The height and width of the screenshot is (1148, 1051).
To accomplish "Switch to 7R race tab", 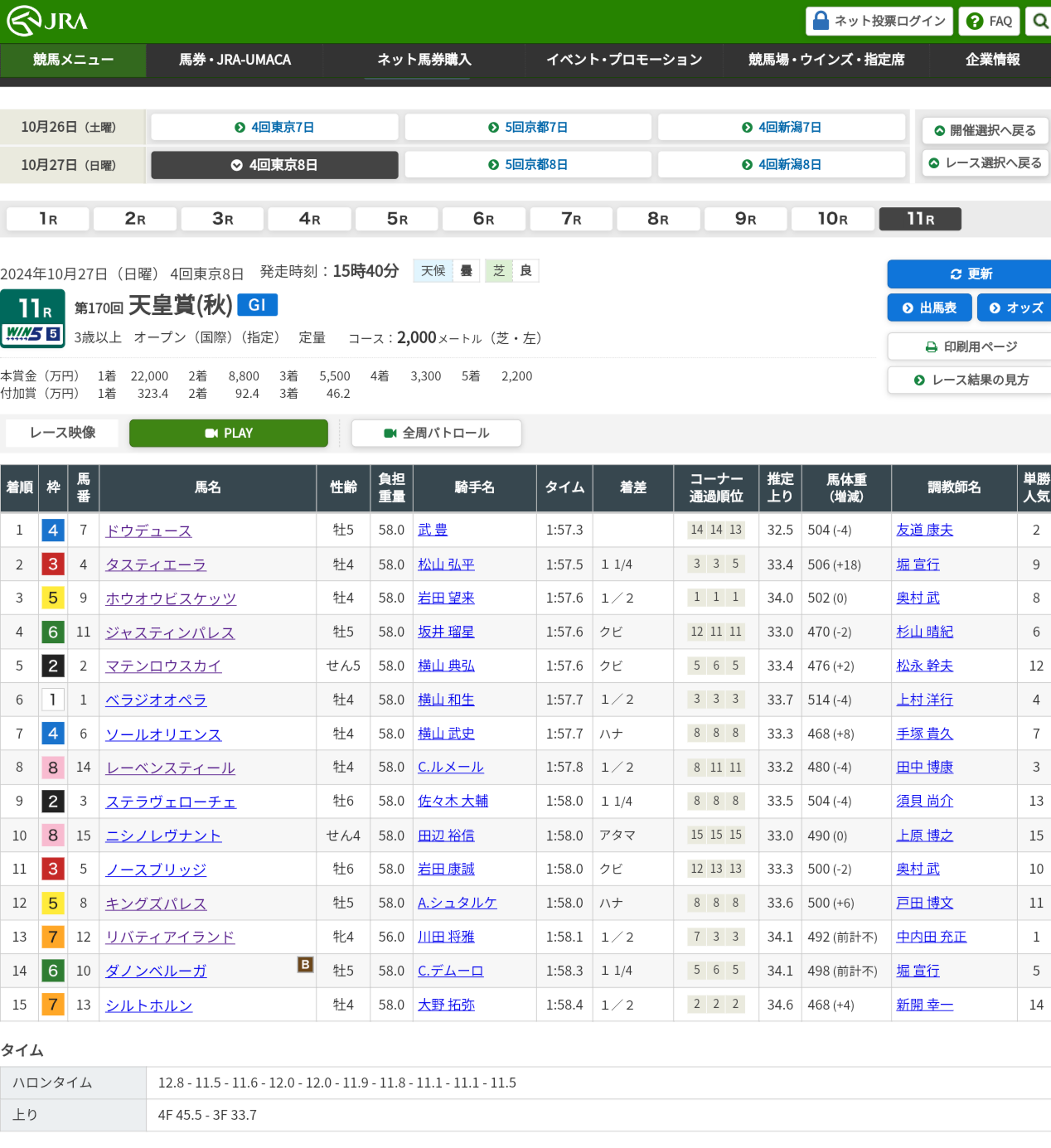I will click(x=572, y=219).
